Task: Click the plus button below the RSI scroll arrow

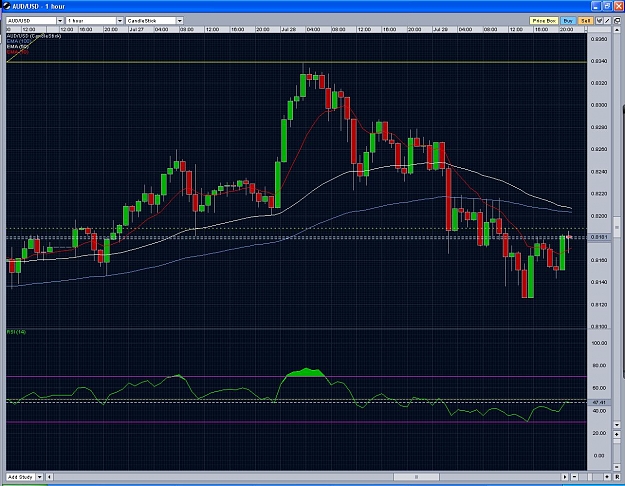Action: point(617,434)
